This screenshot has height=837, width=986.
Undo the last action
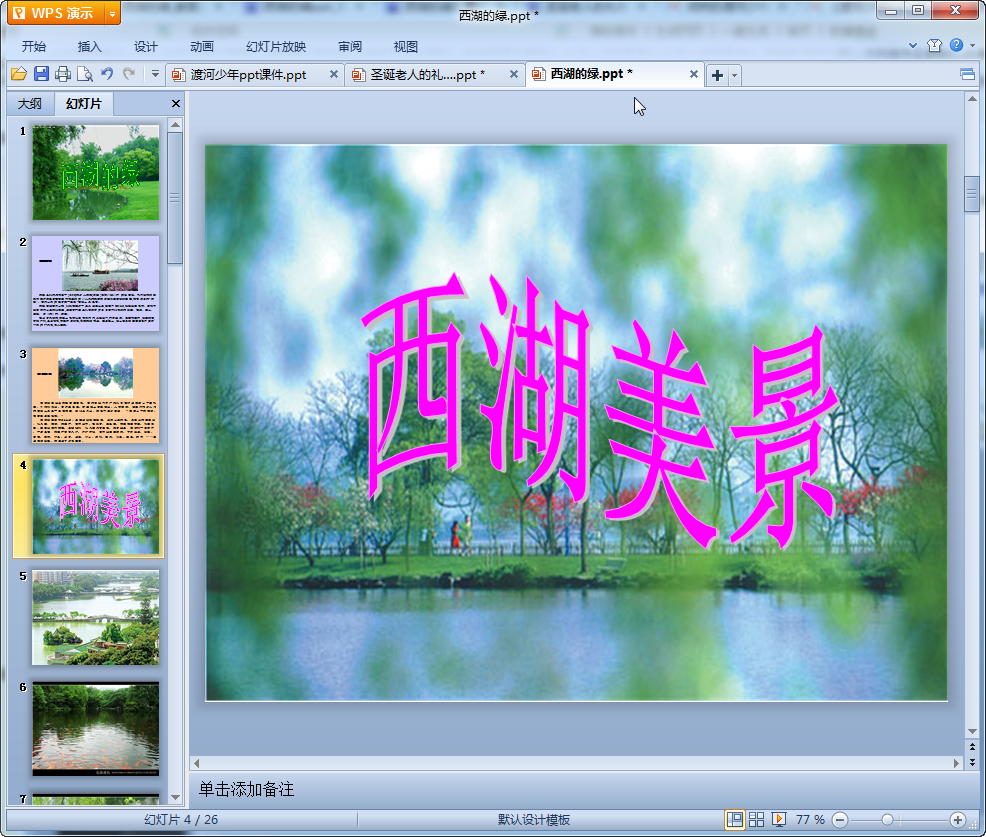[x=107, y=74]
